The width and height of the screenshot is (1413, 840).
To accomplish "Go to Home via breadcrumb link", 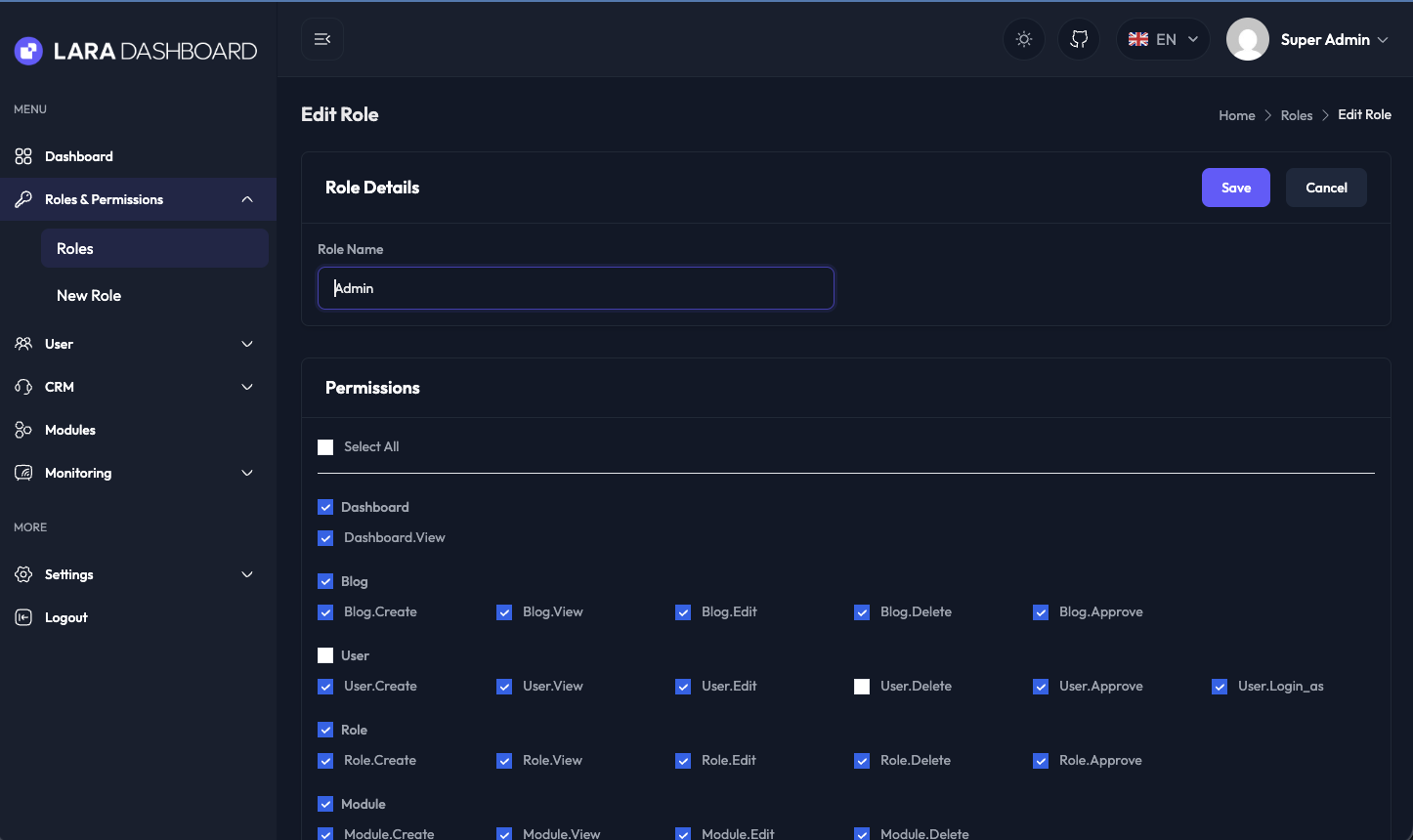I will tap(1236, 115).
